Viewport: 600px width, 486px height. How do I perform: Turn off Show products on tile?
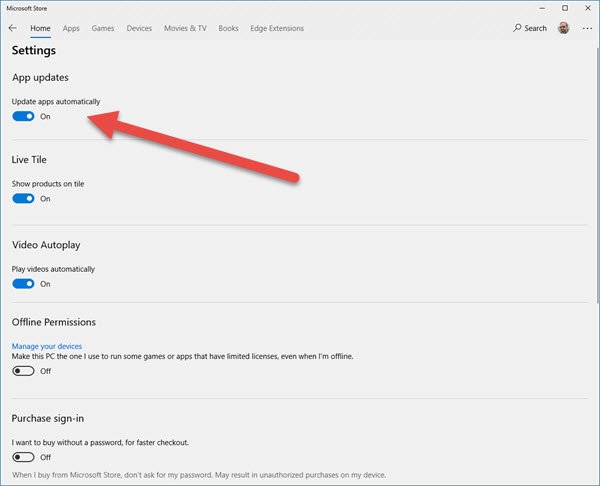click(23, 199)
